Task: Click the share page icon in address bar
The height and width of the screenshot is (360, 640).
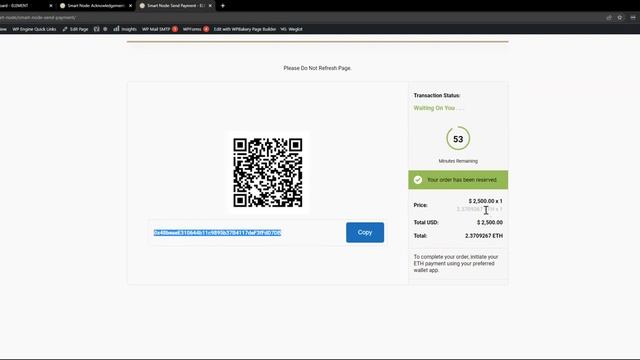Action: pyautogui.click(x=609, y=18)
